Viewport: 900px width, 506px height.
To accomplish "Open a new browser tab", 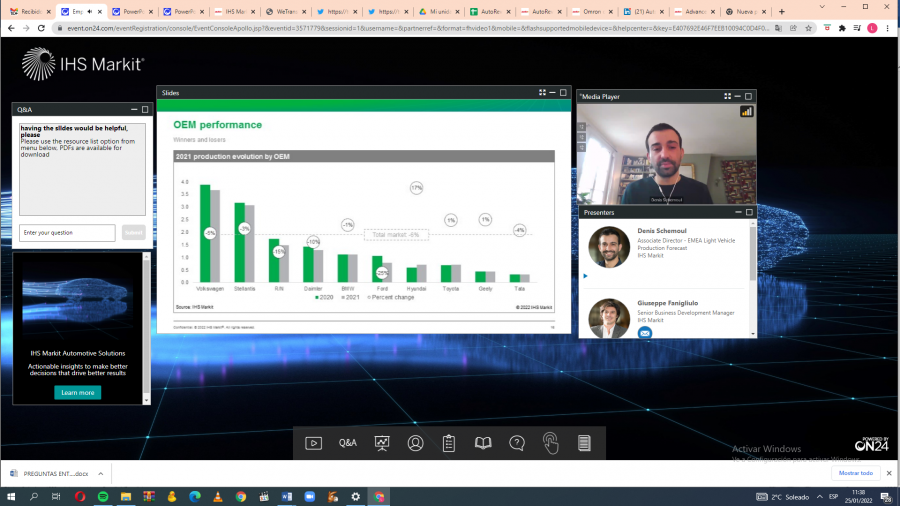I will pos(781,11).
